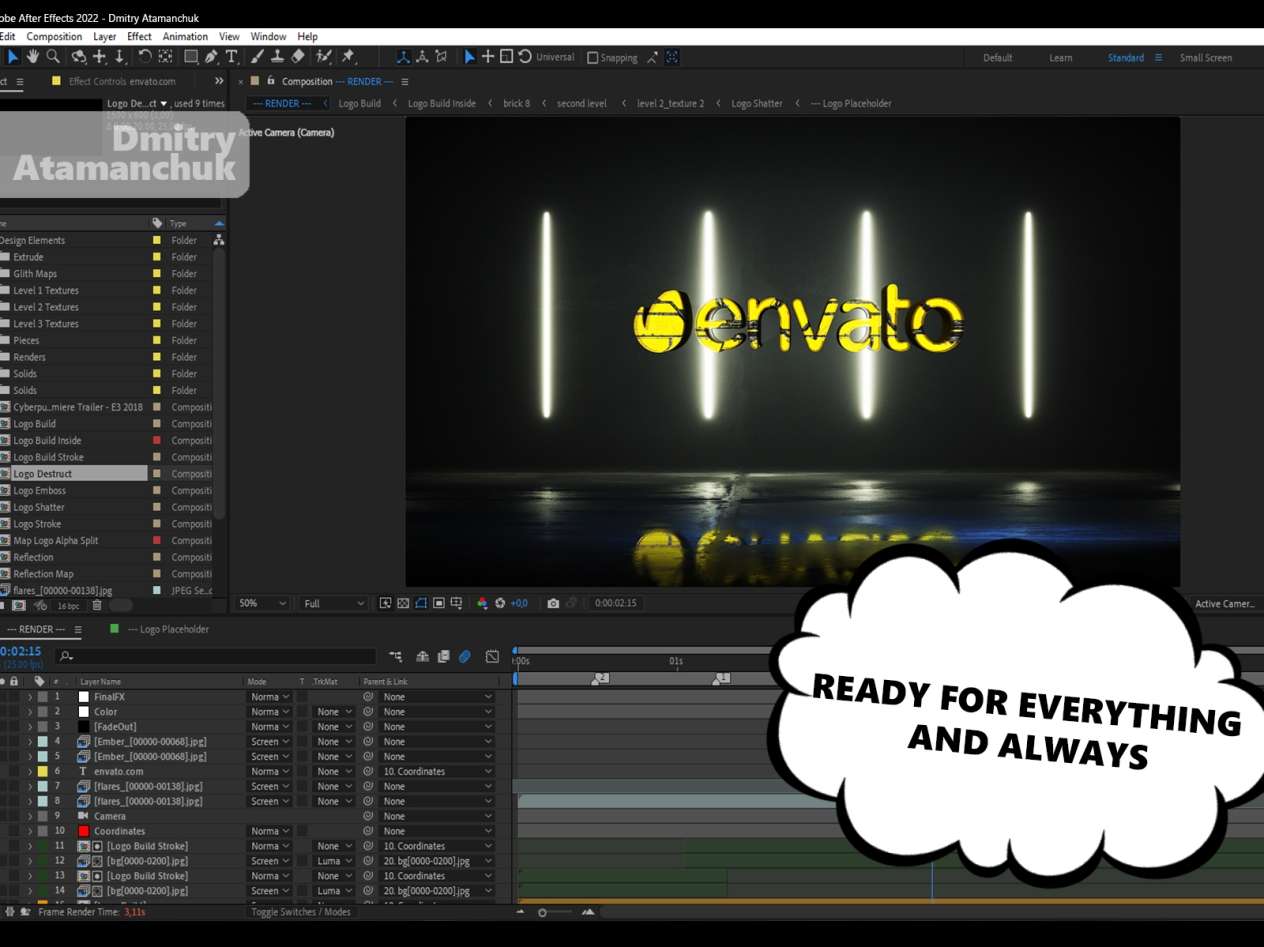Select the Hand tool
The height and width of the screenshot is (947, 1264).
[33, 57]
